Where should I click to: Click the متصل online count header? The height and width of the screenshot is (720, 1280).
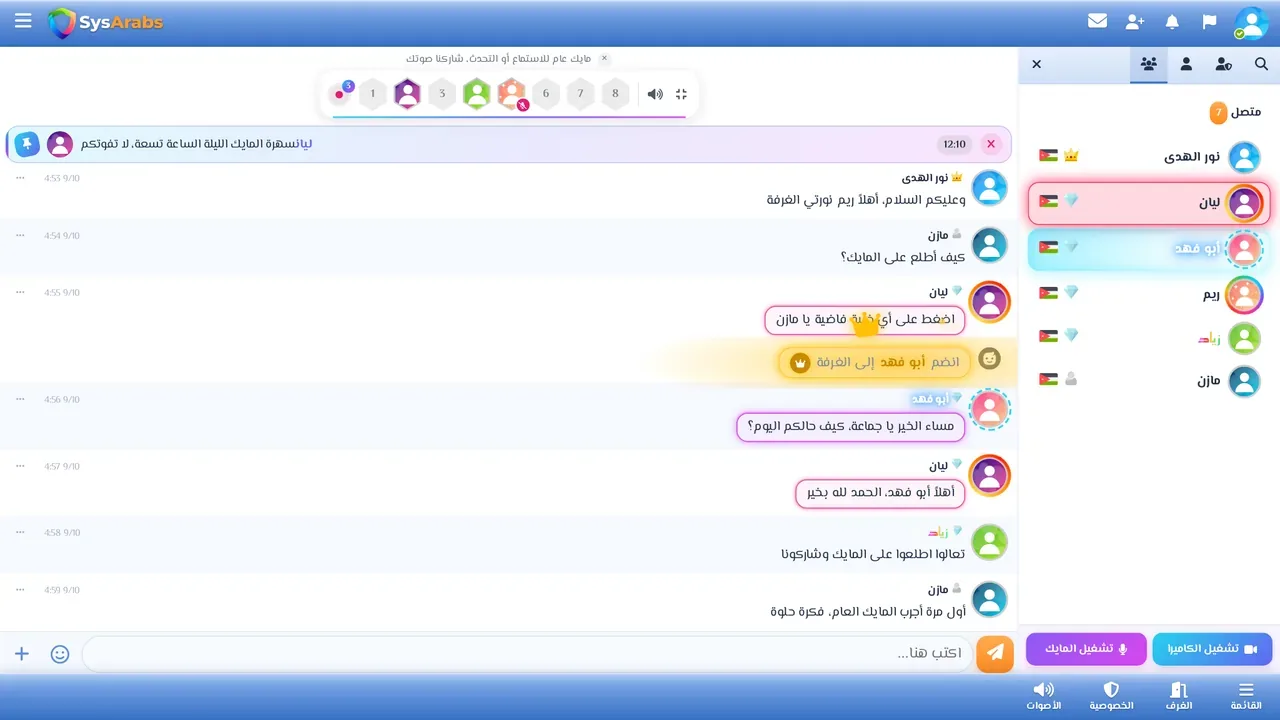(x=1235, y=112)
